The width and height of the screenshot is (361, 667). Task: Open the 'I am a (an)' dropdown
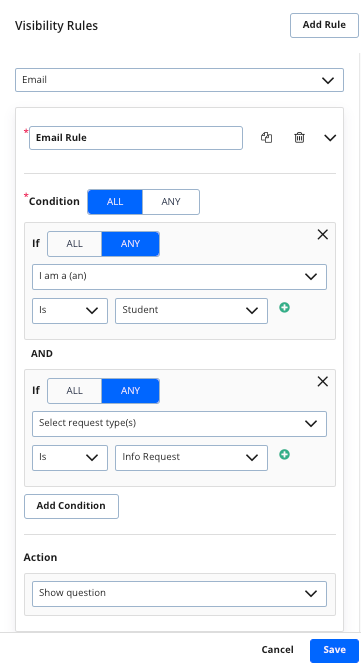(179, 277)
